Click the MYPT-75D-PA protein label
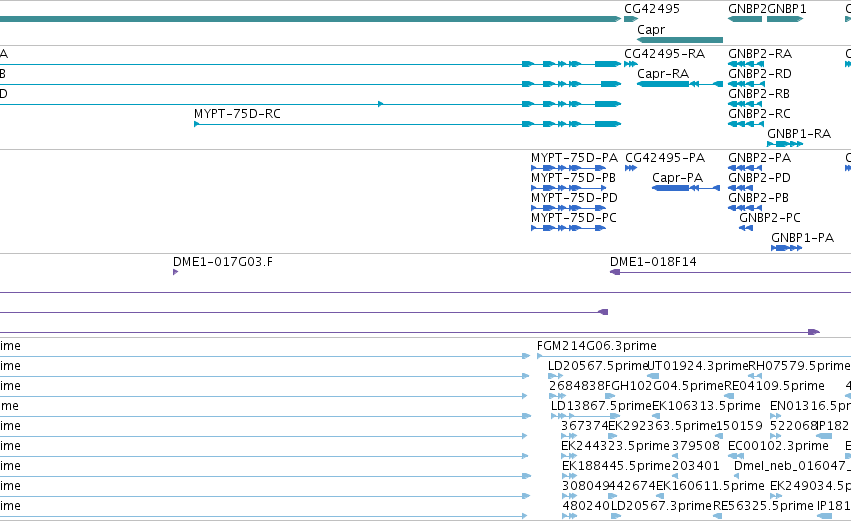 click(574, 158)
